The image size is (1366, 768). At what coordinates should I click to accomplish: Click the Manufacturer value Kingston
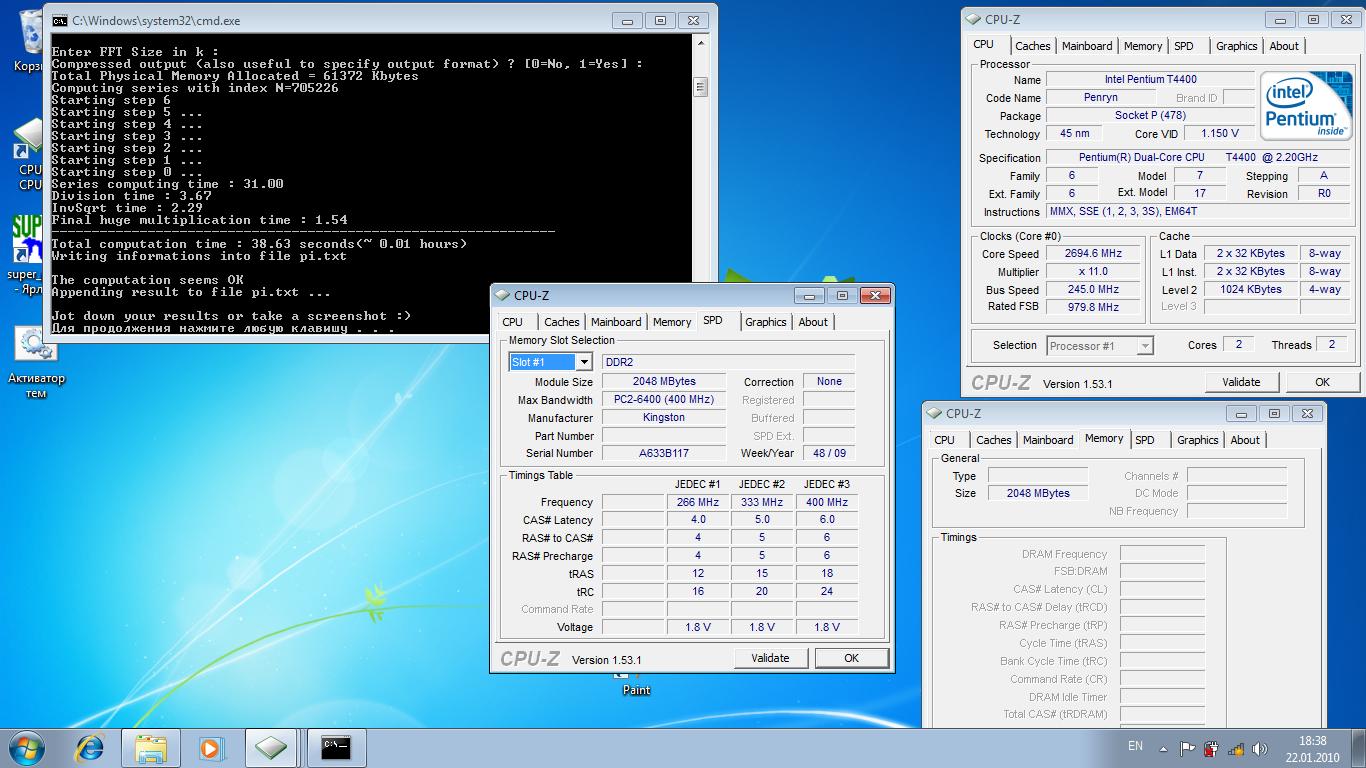[x=664, y=418]
